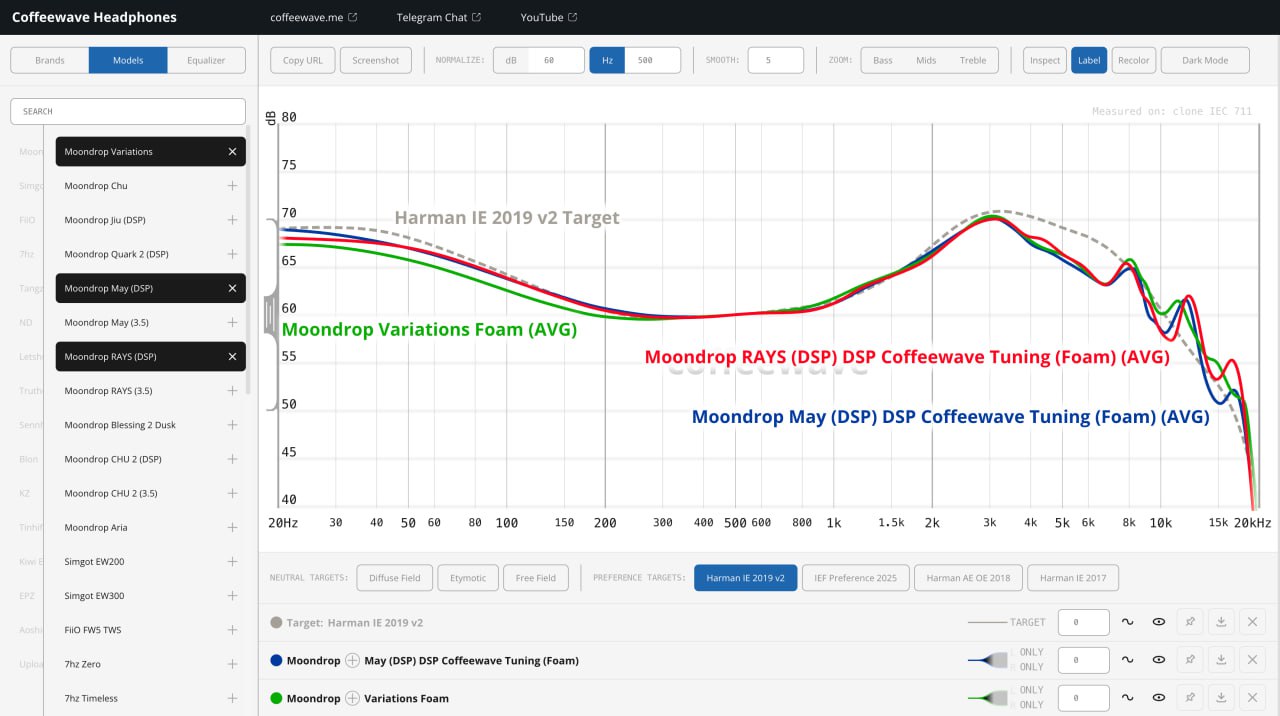Image resolution: width=1280 pixels, height=716 pixels.
Task: Take a graph Screenshot
Action: click(376, 60)
